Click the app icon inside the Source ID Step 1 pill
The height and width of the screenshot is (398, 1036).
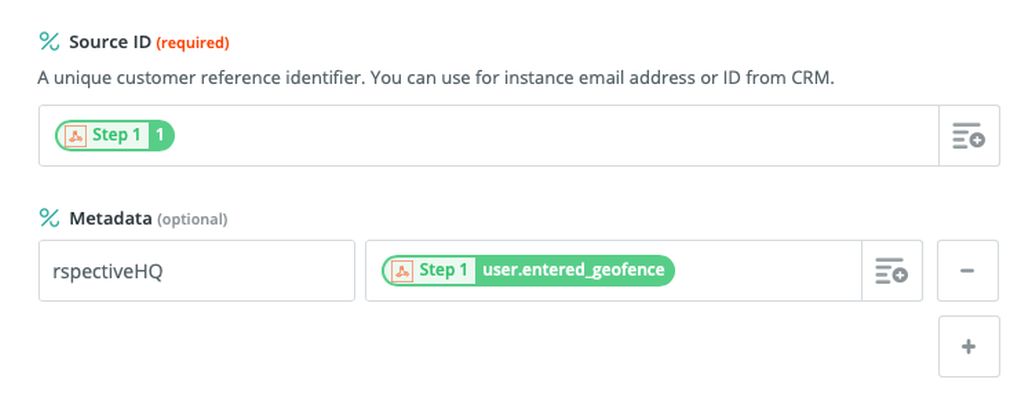click(76, 136)
